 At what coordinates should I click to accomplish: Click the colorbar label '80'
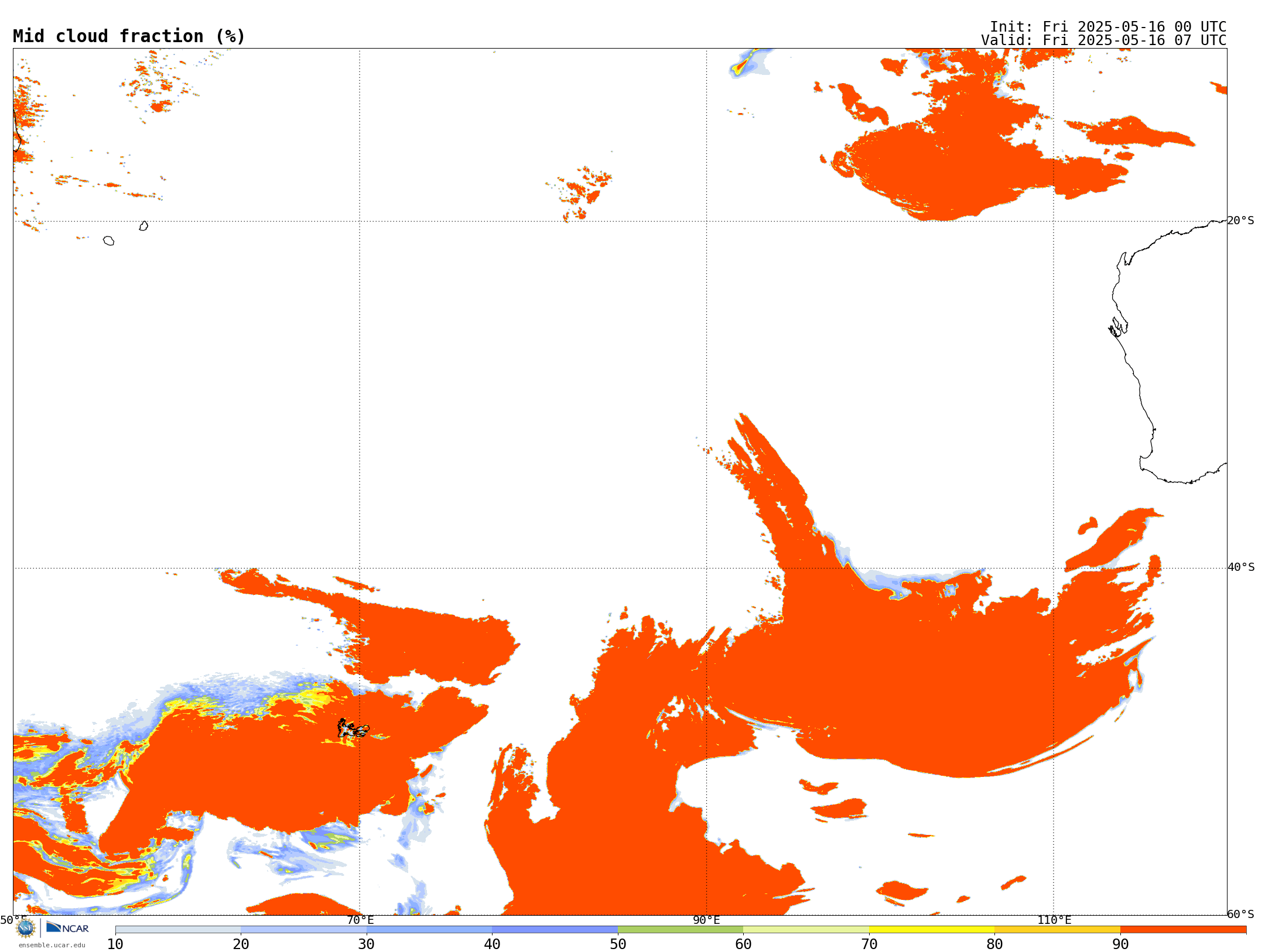994,944
